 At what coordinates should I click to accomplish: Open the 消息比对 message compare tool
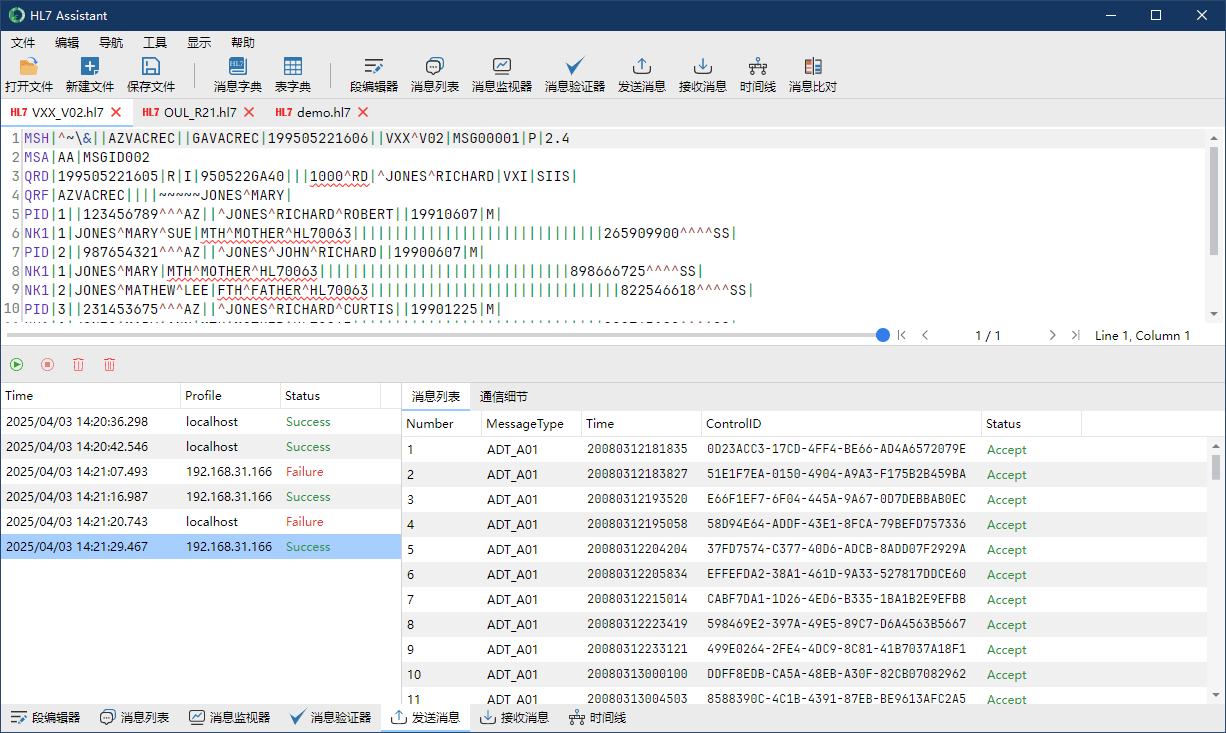(x=813, y=67)
